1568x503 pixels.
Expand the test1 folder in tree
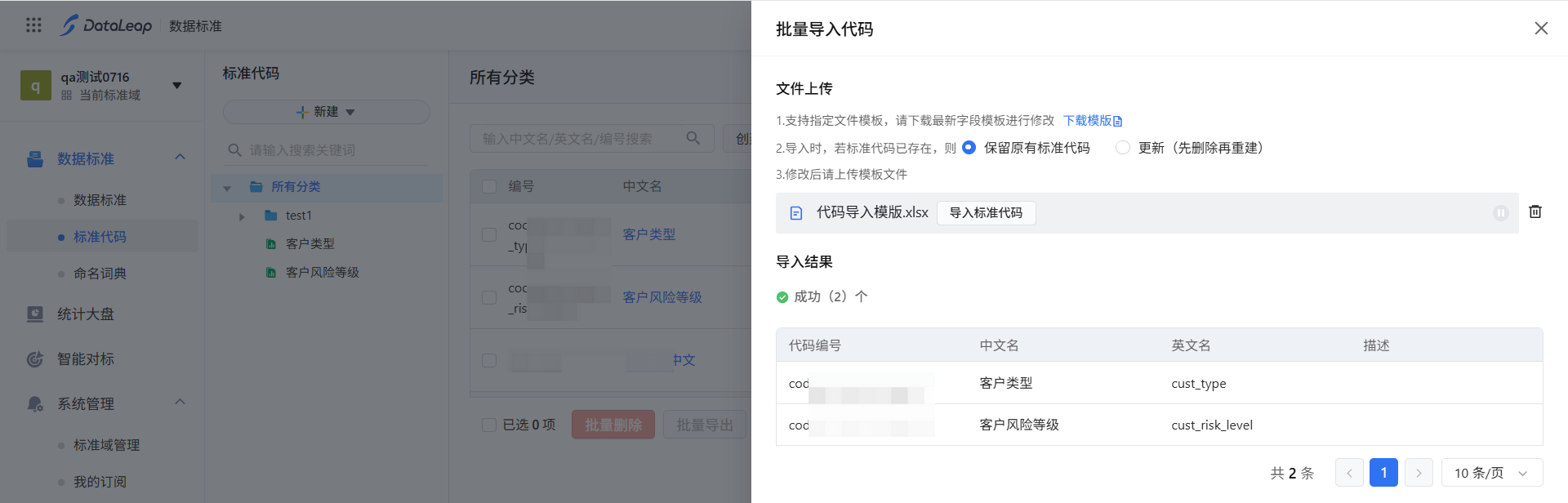pyautogui.click(x=242, y=216)
